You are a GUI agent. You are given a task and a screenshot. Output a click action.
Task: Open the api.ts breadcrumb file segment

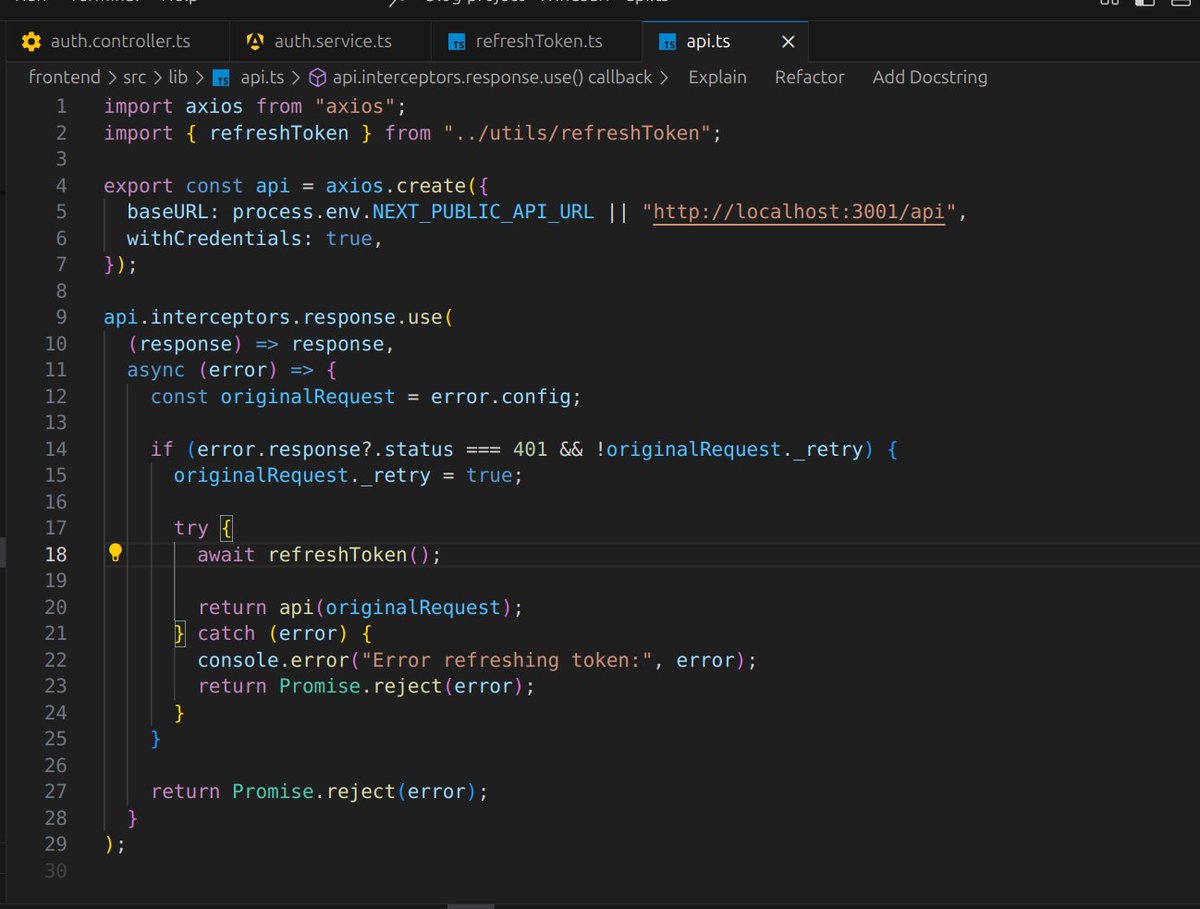pos(262,77)
